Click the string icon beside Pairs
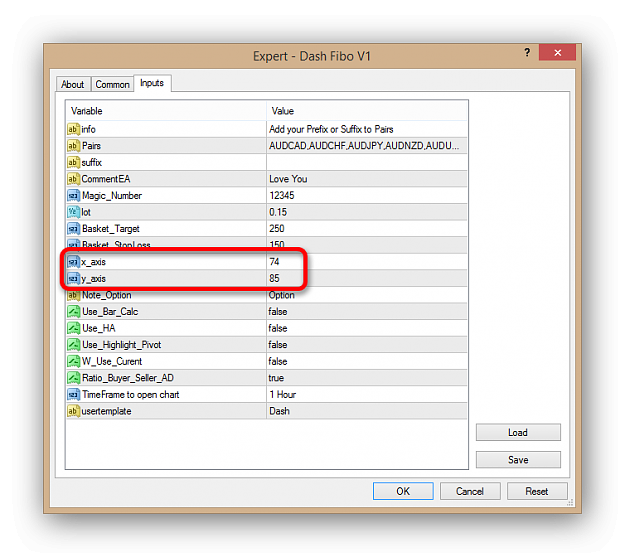 pyautogui.click(x=73, y=146)
